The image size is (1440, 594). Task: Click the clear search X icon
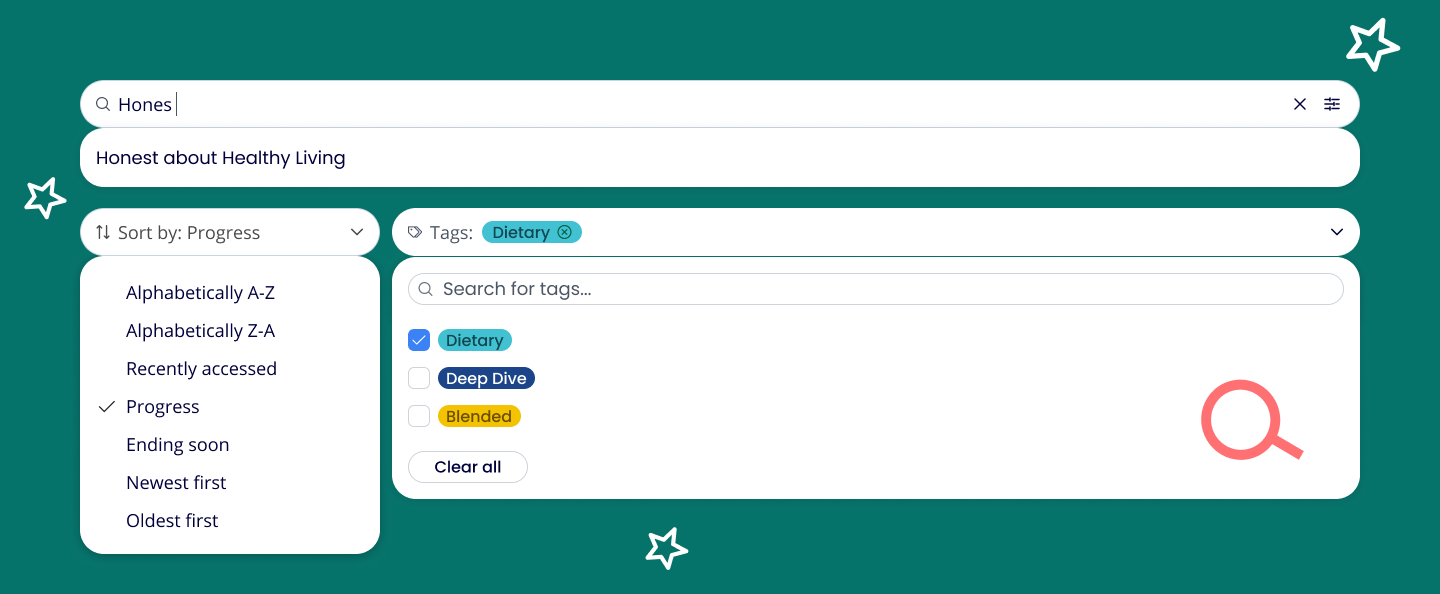pos(1300,104)
